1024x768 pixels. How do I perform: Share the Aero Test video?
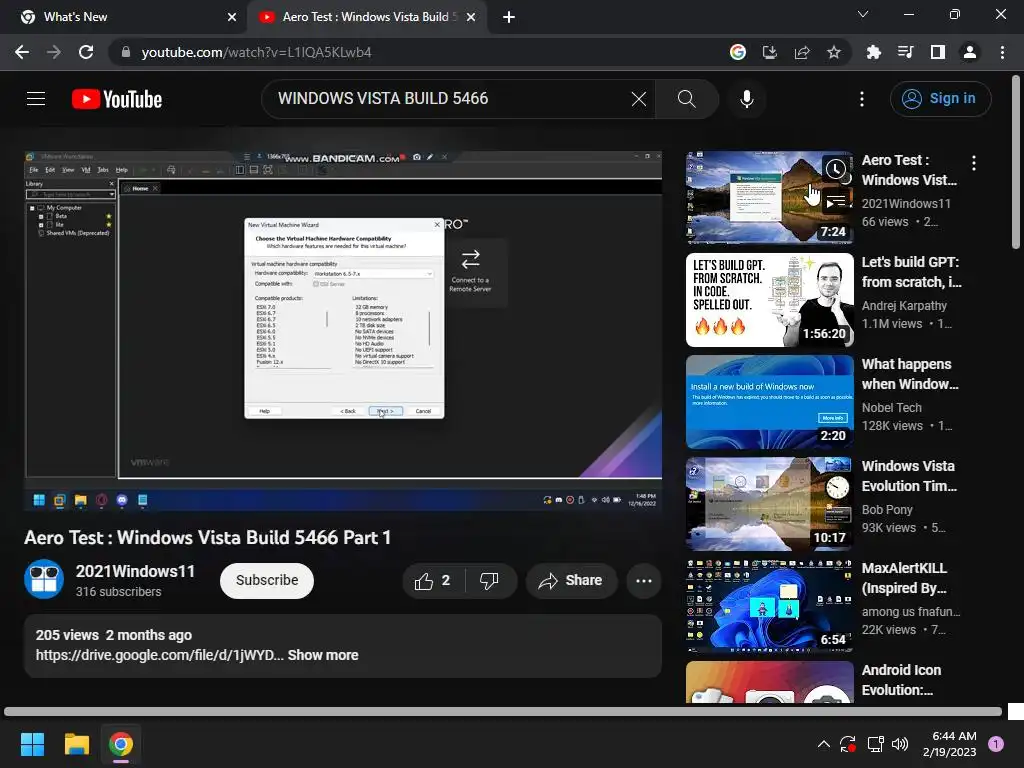coord(571,581)
